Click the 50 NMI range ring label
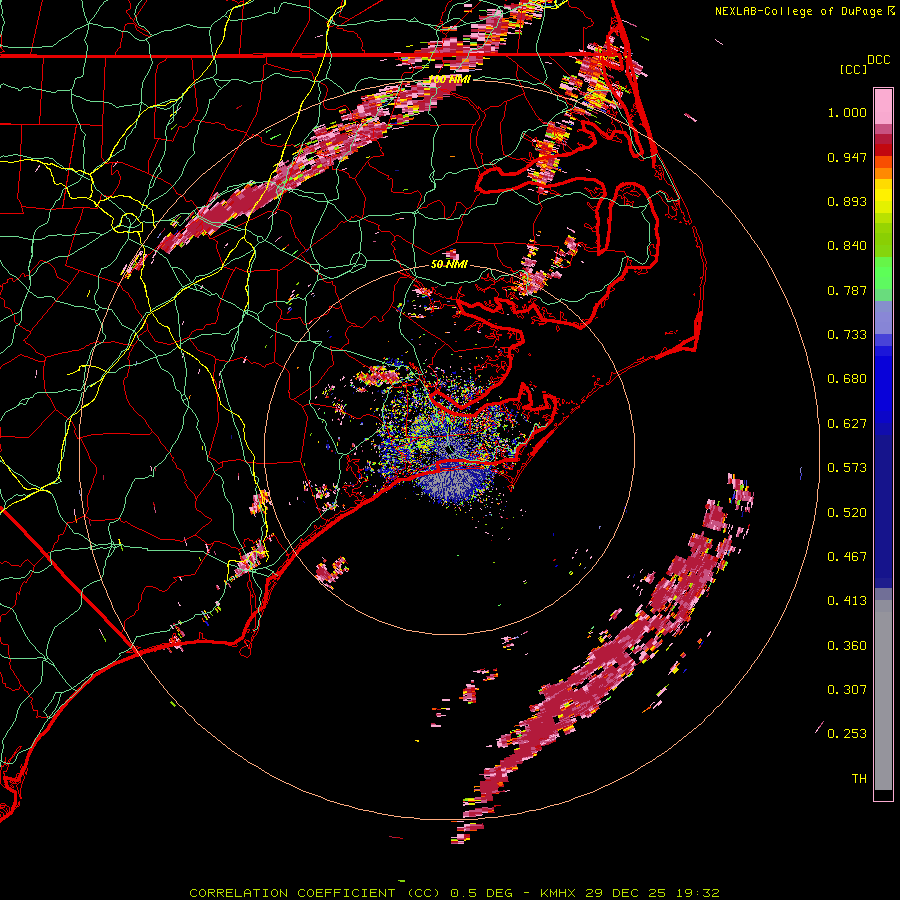The image size is (900, 900). (x=449, y=264)
